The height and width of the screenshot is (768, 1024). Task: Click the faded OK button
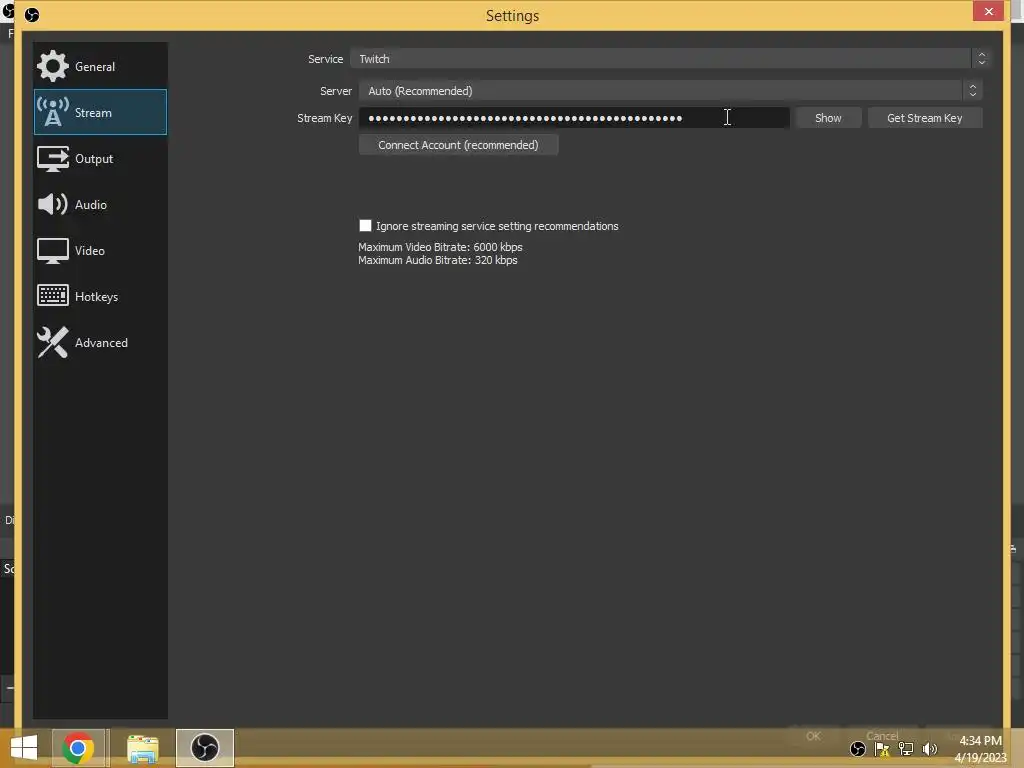814,736
